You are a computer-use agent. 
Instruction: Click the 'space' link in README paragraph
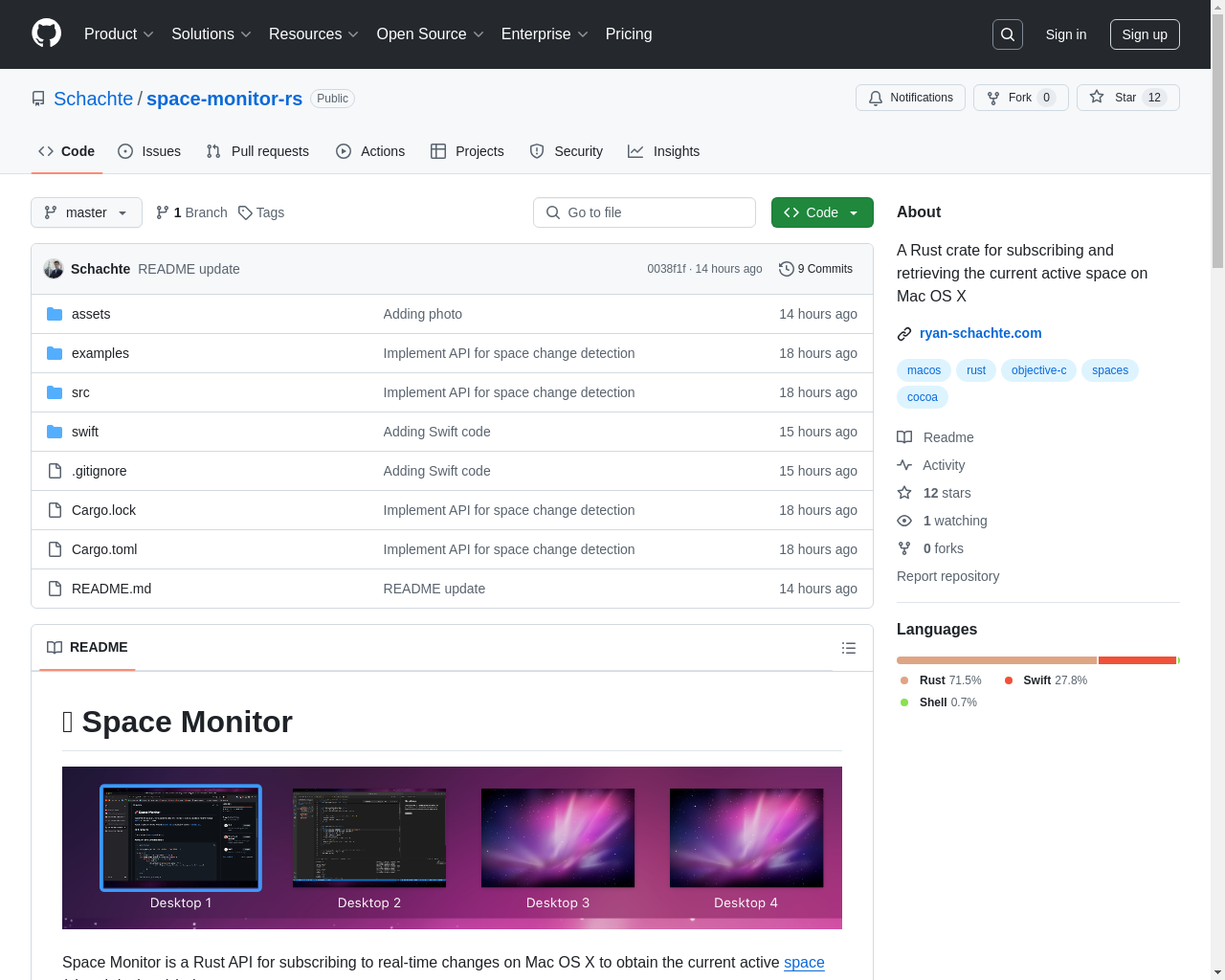[x=804, y=962]
